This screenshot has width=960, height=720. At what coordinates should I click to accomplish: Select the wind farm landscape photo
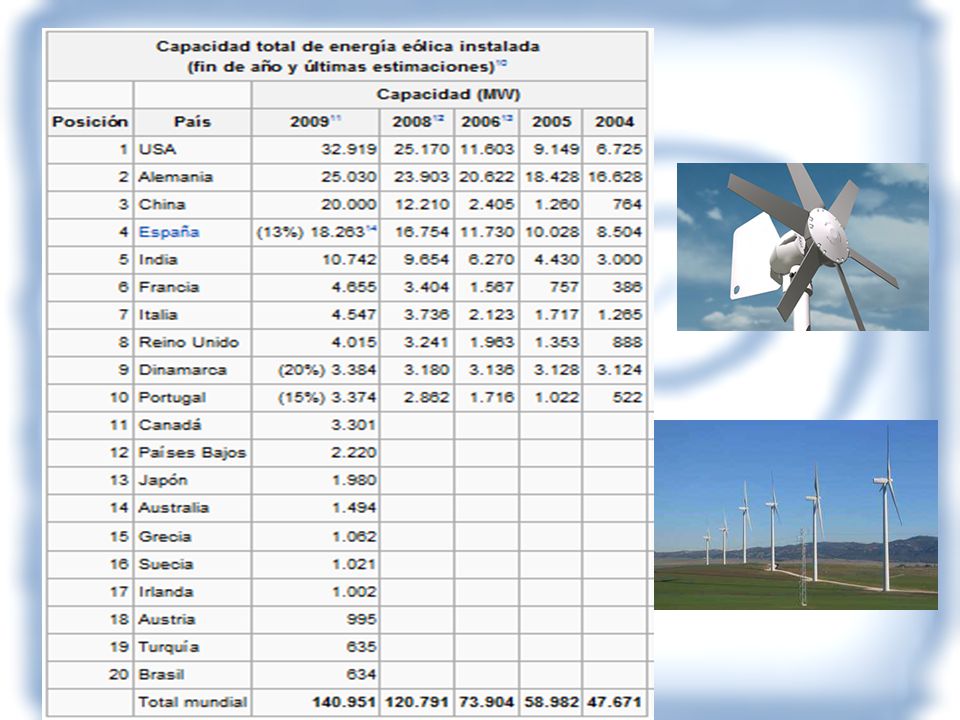(x=796, y=515)
